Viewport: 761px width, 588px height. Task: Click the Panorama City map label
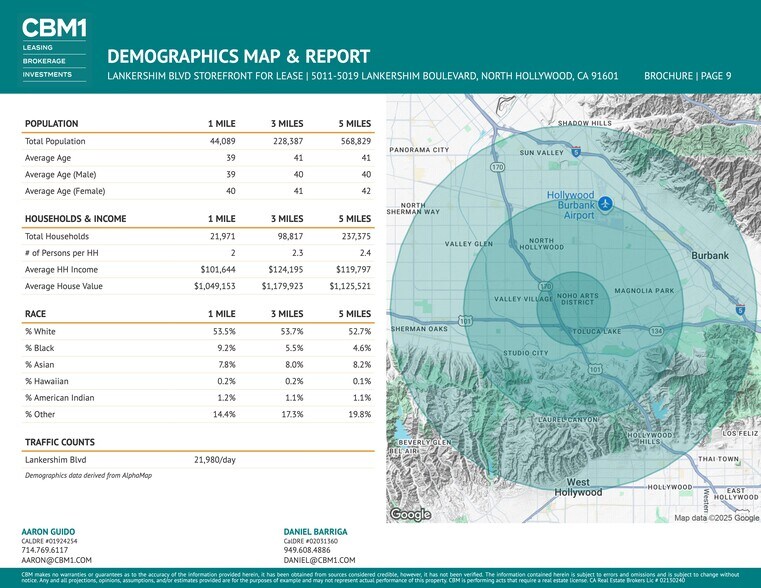tap(419, 150)
